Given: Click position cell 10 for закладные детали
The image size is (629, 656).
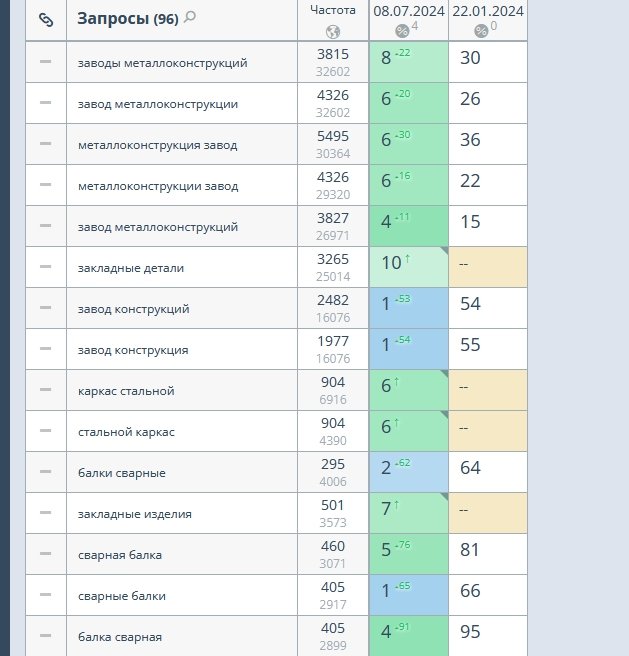Looking at the screenshot, I should coord(408,267).
